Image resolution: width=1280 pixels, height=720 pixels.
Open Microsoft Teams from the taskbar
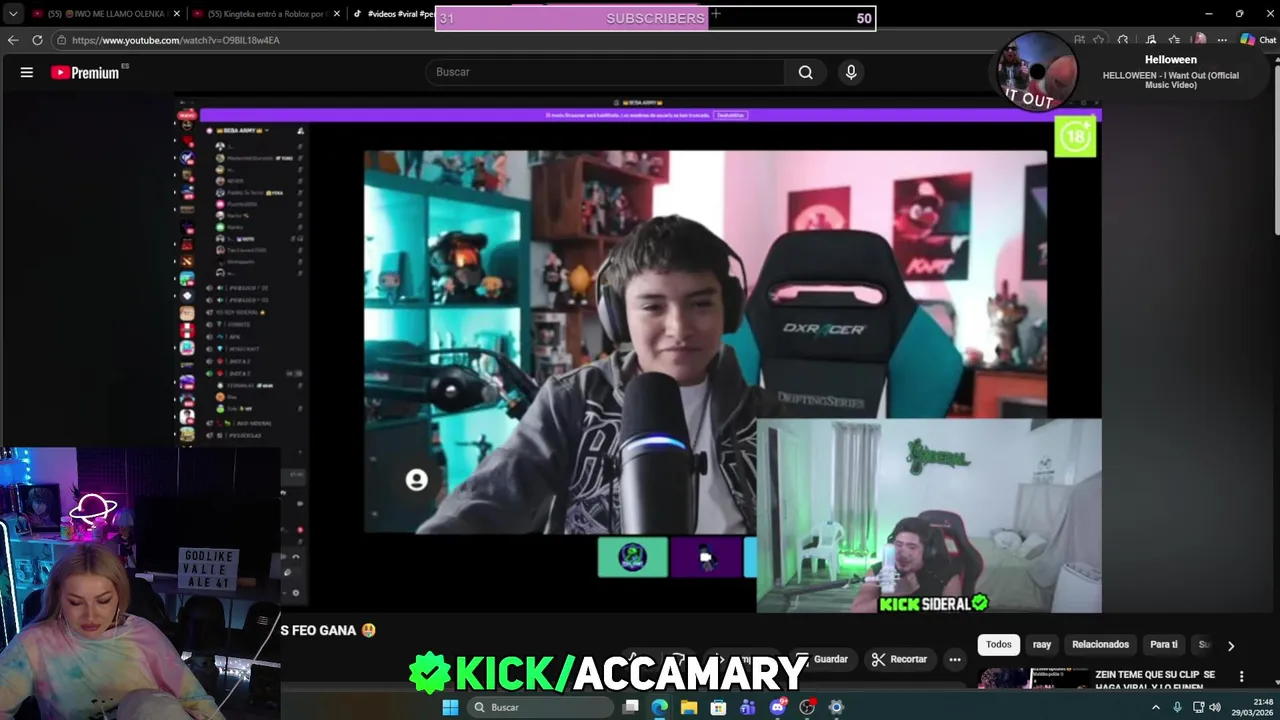point(748,707)
